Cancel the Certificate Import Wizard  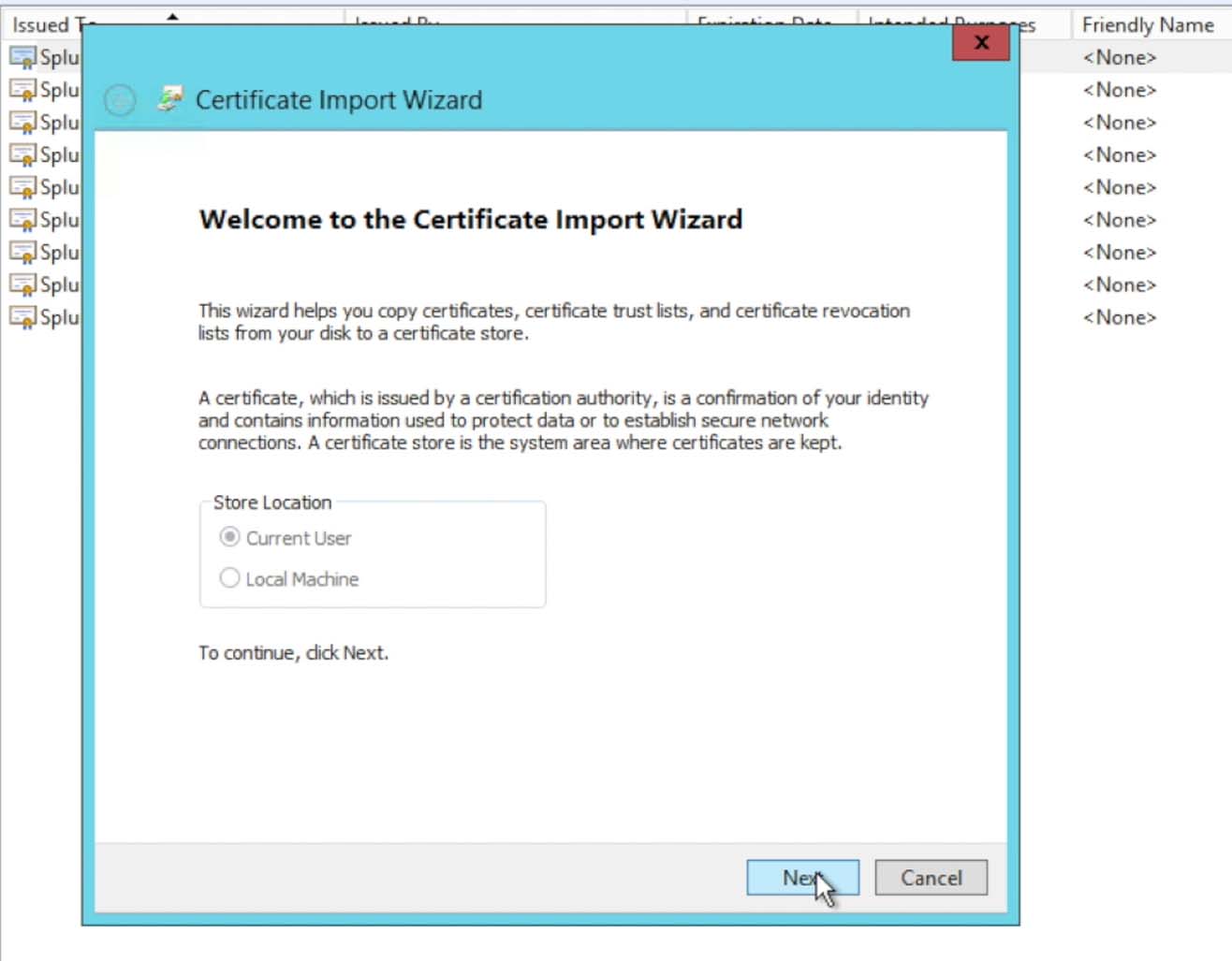[931, 878]
